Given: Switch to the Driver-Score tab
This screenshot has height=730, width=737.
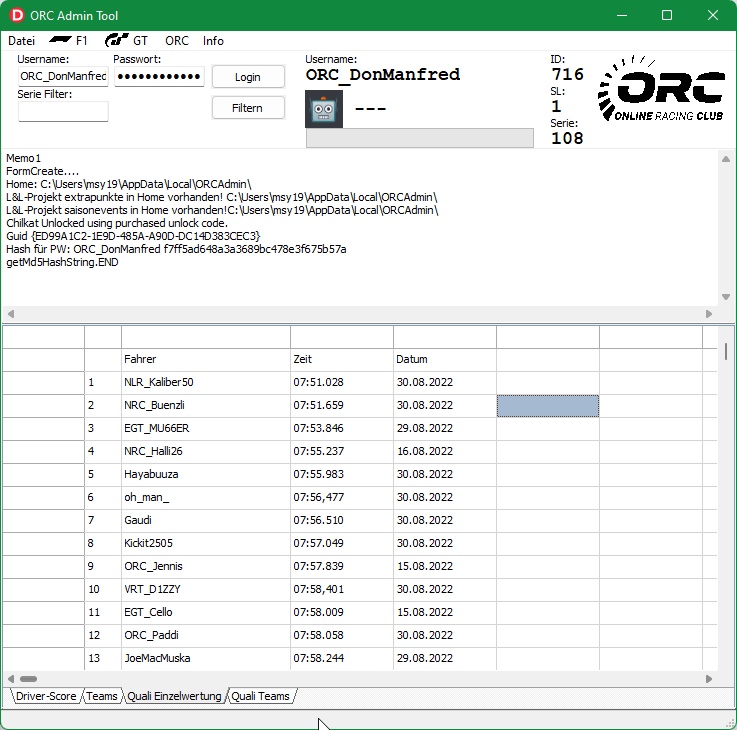Looking at the screenshot, I should pyautogui.click(x=46, y=696).
